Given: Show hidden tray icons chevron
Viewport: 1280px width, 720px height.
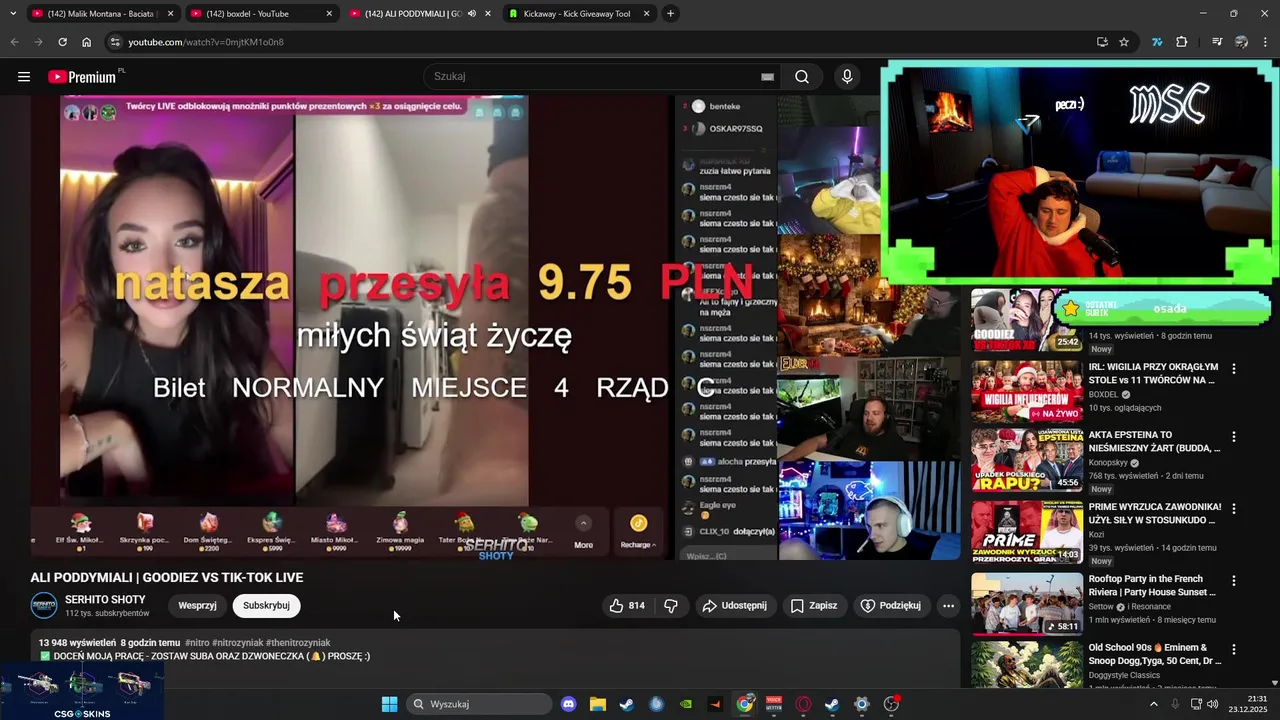Looking at the screenshot, I should click(1153, 704).
